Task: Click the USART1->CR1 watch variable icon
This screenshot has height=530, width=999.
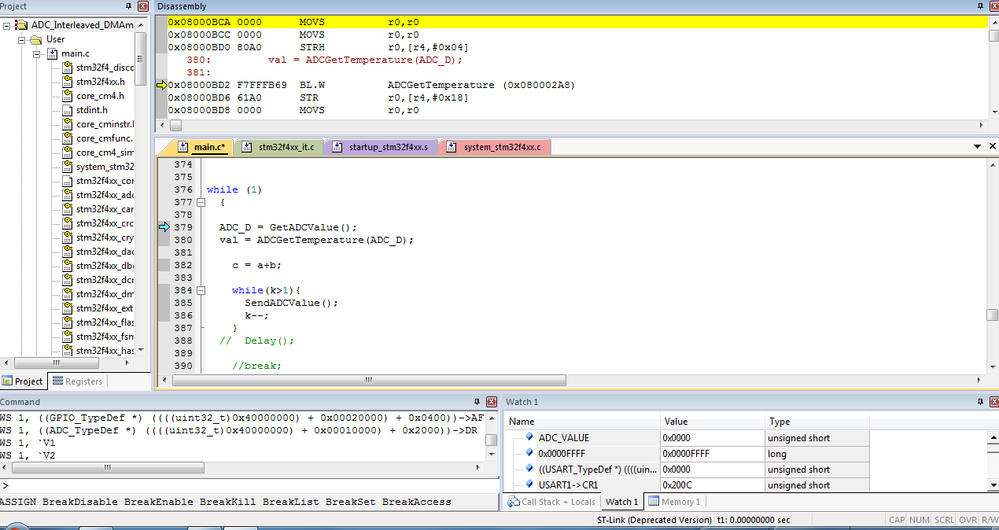Action: (x=528, y=485)
